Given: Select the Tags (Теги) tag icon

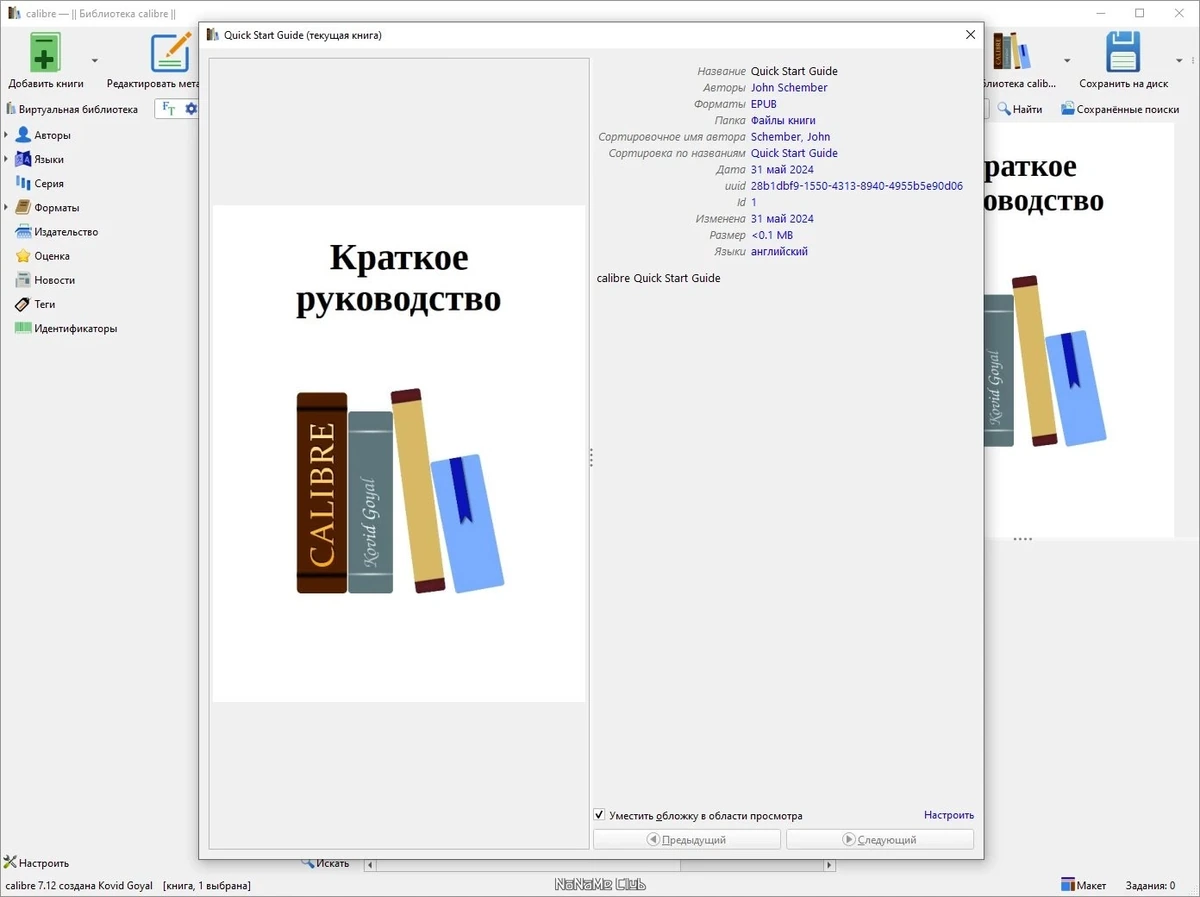Looking at the screenshot, I should pos(23,304).
